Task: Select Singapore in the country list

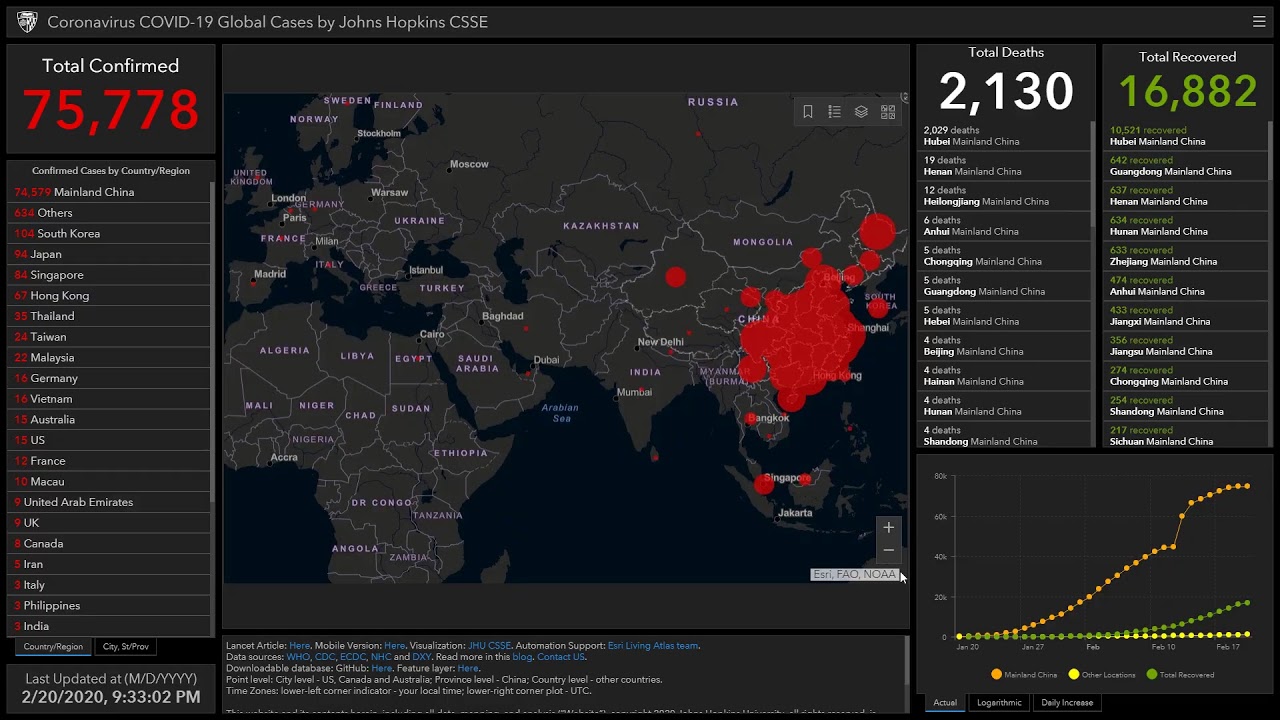Action: [110, 275]
